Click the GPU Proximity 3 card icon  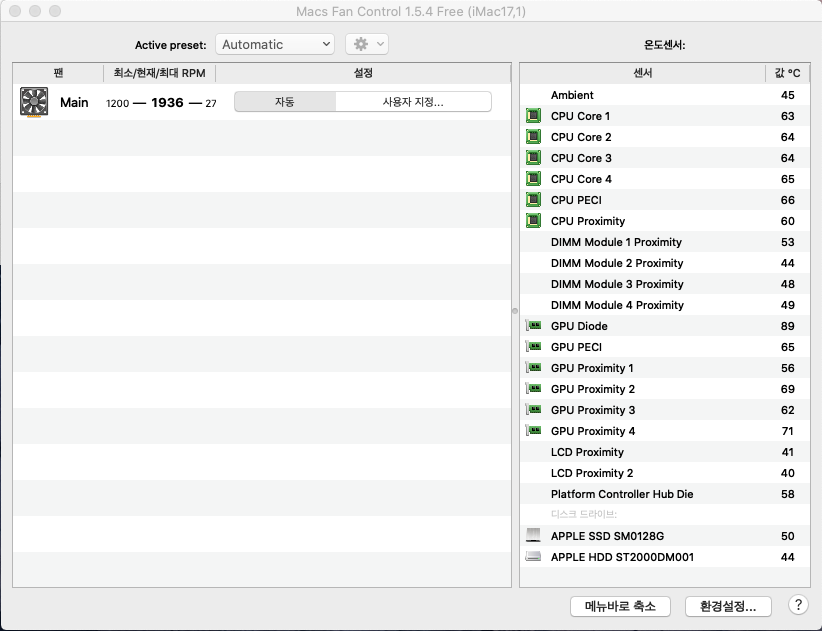tap(533, 410)
